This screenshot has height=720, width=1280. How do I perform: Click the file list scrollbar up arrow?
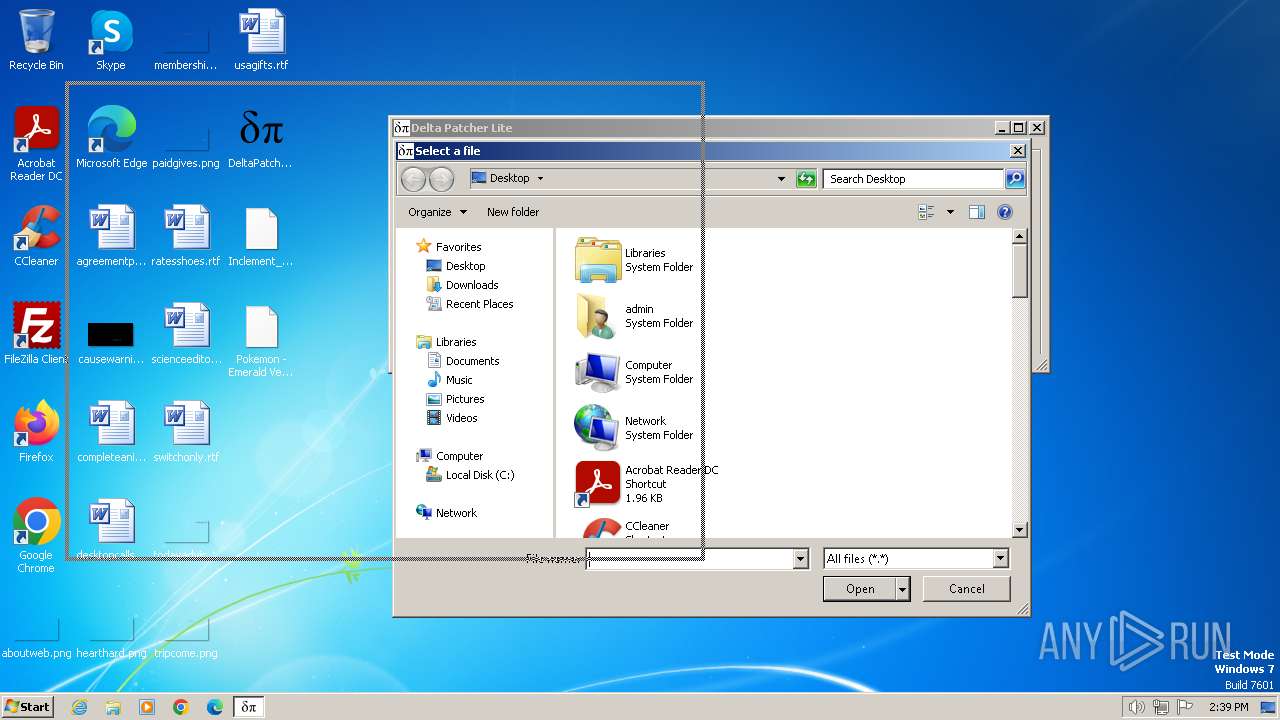[1020, 237]
